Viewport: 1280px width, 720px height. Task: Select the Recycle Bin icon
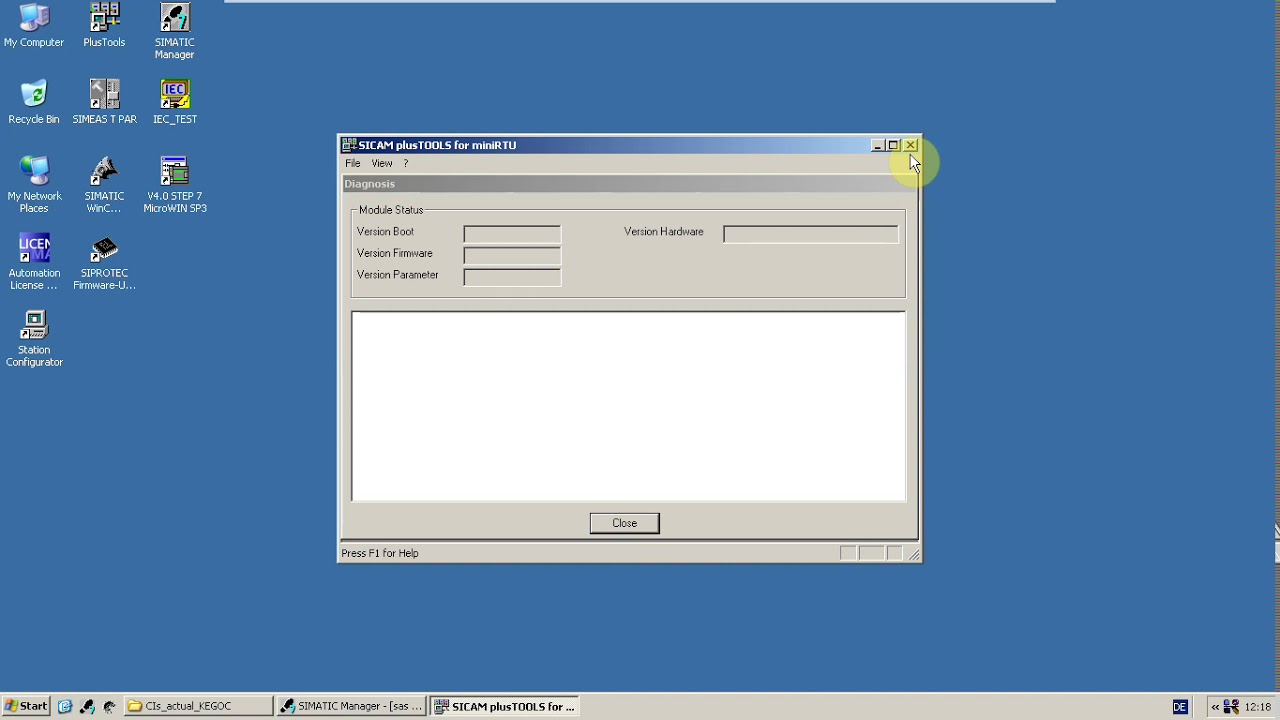[x=34, y=102]
